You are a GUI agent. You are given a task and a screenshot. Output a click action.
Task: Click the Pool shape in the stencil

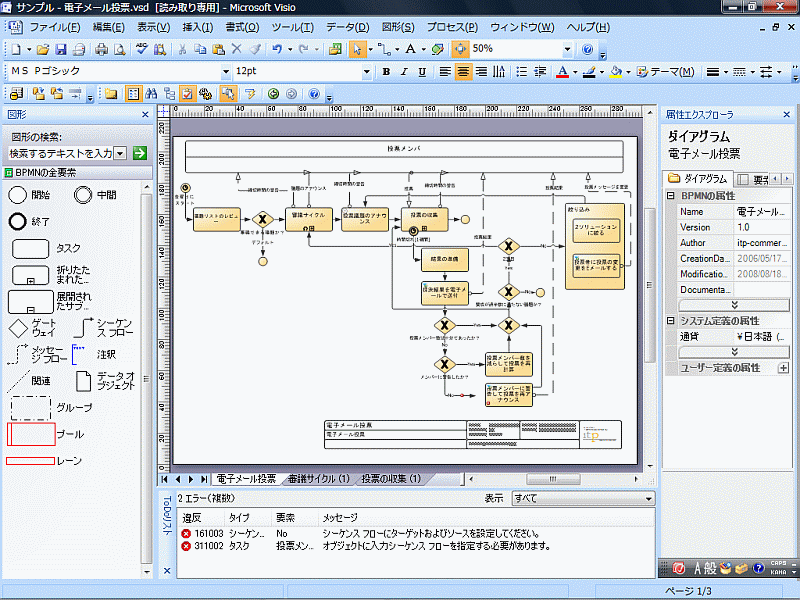[30, 435]
